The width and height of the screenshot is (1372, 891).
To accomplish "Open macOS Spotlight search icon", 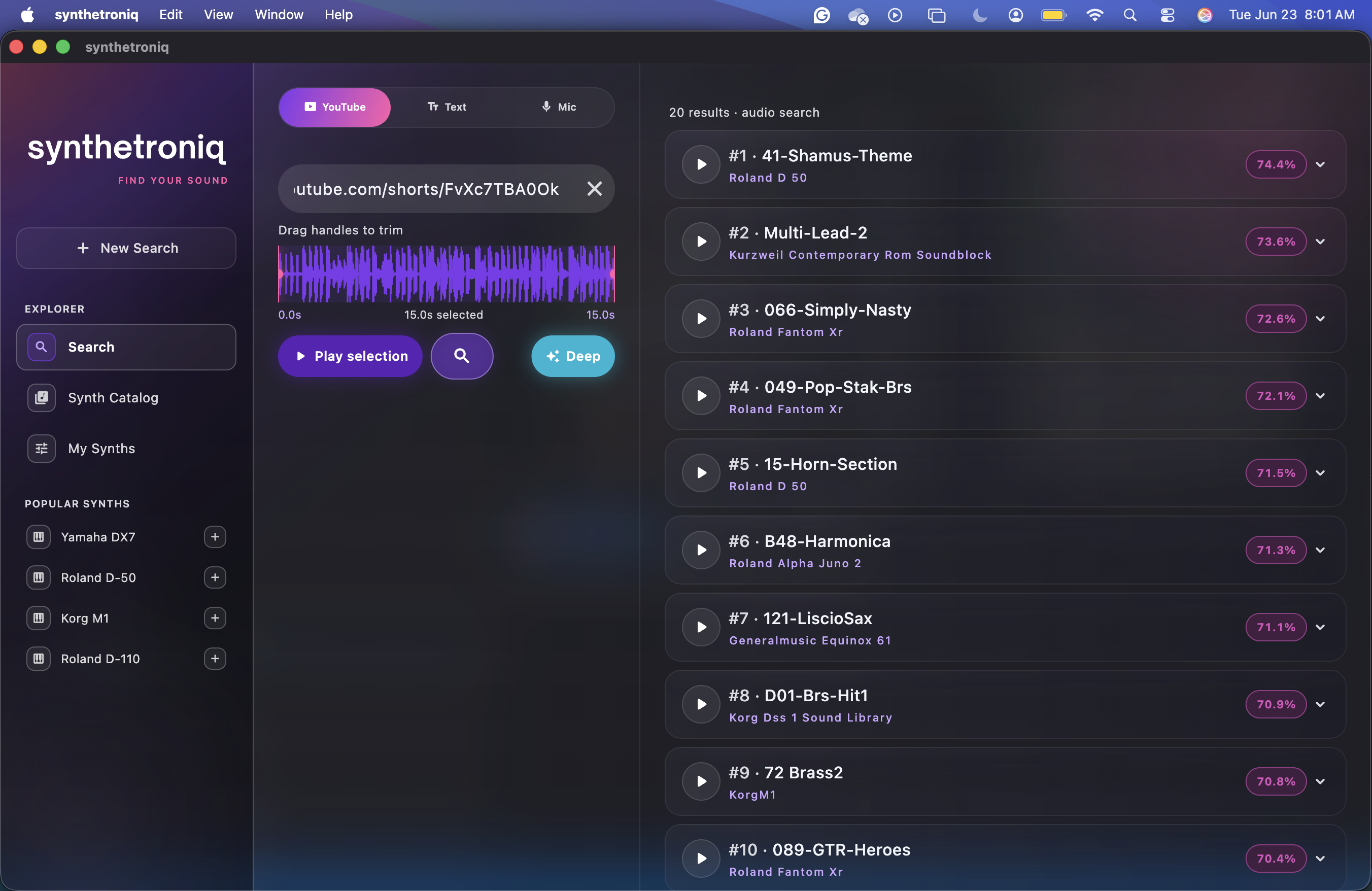I will click(1130, 15).
